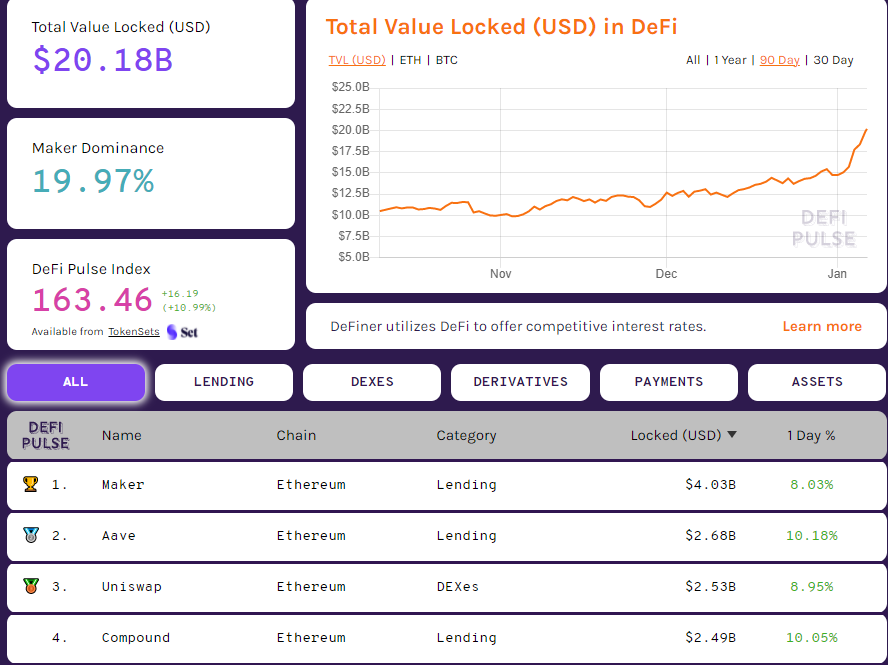Click the silver medal icon beside Aave
The image size is (888, 665).
pos(30,535)
